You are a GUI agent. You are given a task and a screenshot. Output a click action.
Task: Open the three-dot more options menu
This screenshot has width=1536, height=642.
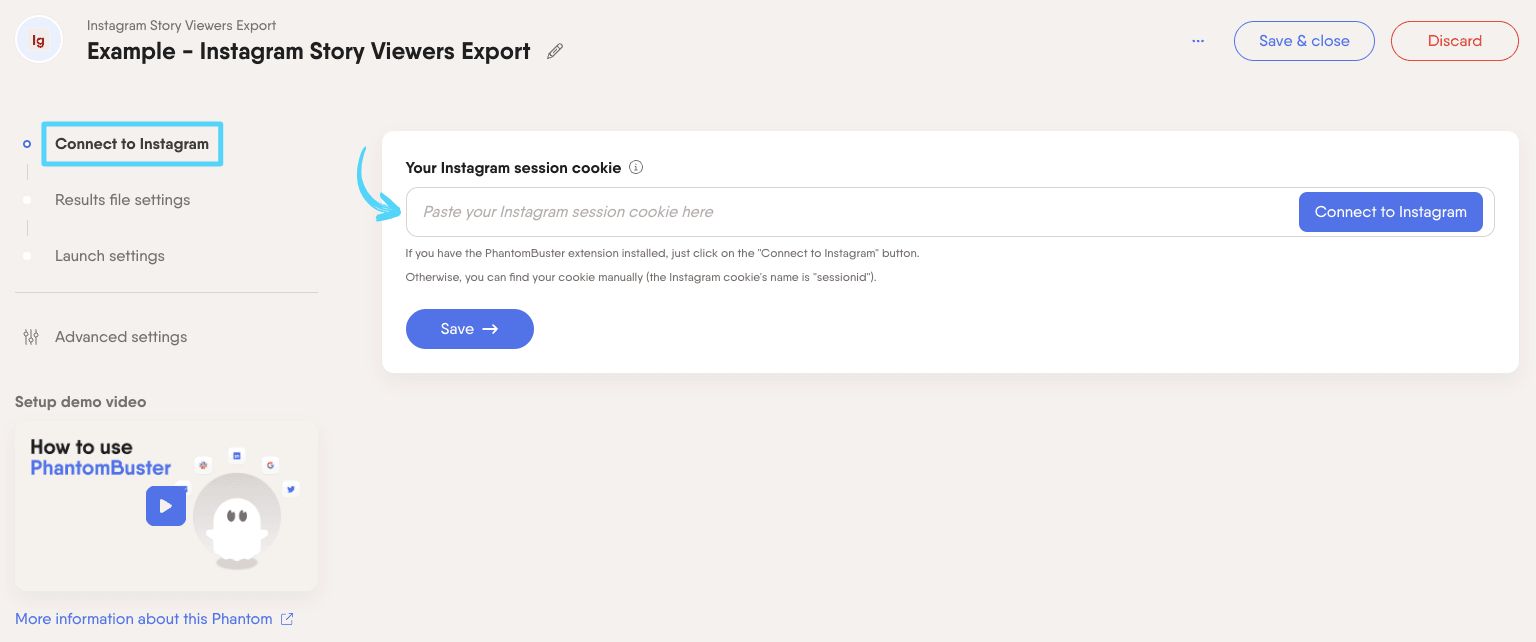pos(1198,41)
